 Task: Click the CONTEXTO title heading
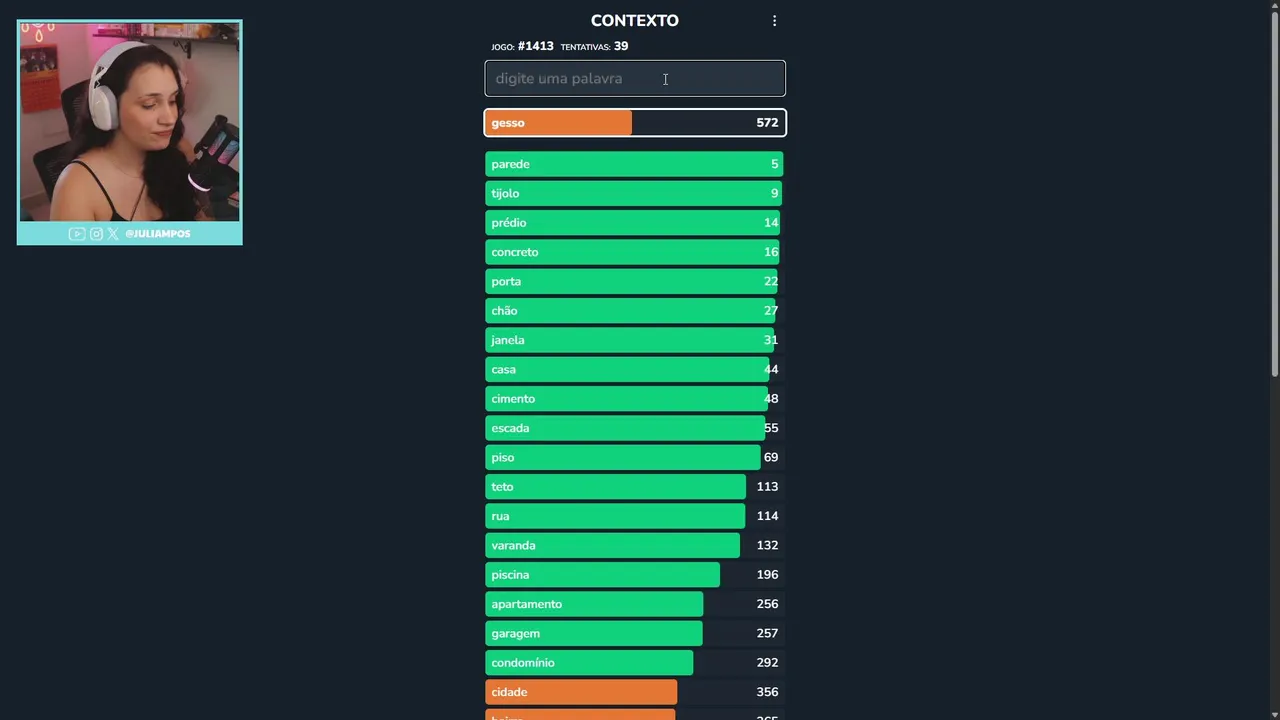(634, 21)
